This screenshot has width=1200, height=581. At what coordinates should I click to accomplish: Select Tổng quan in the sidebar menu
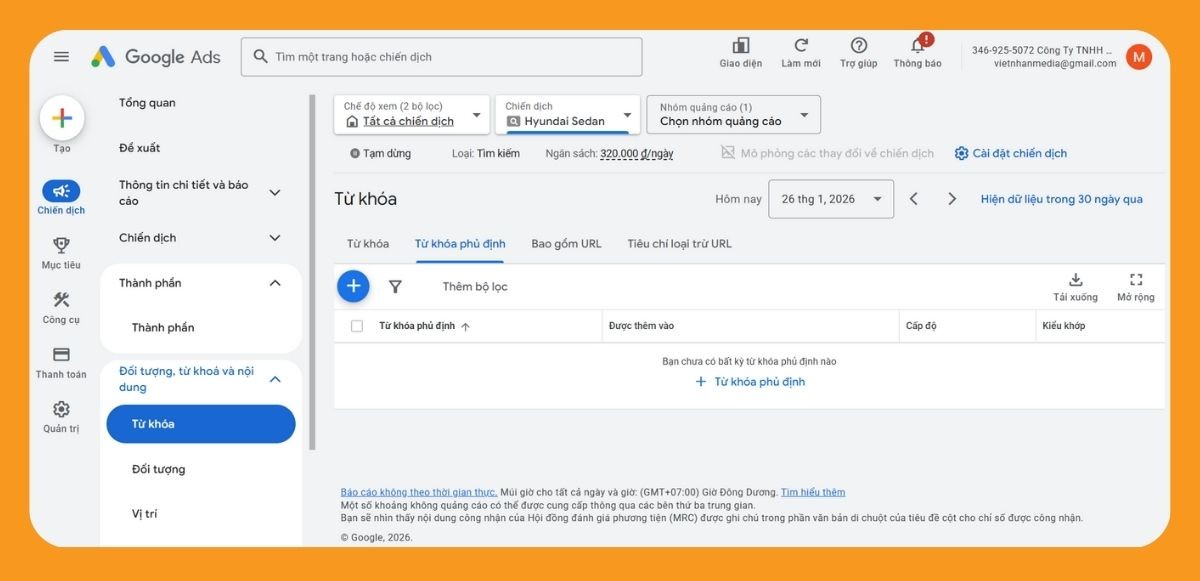pos(146,102)
